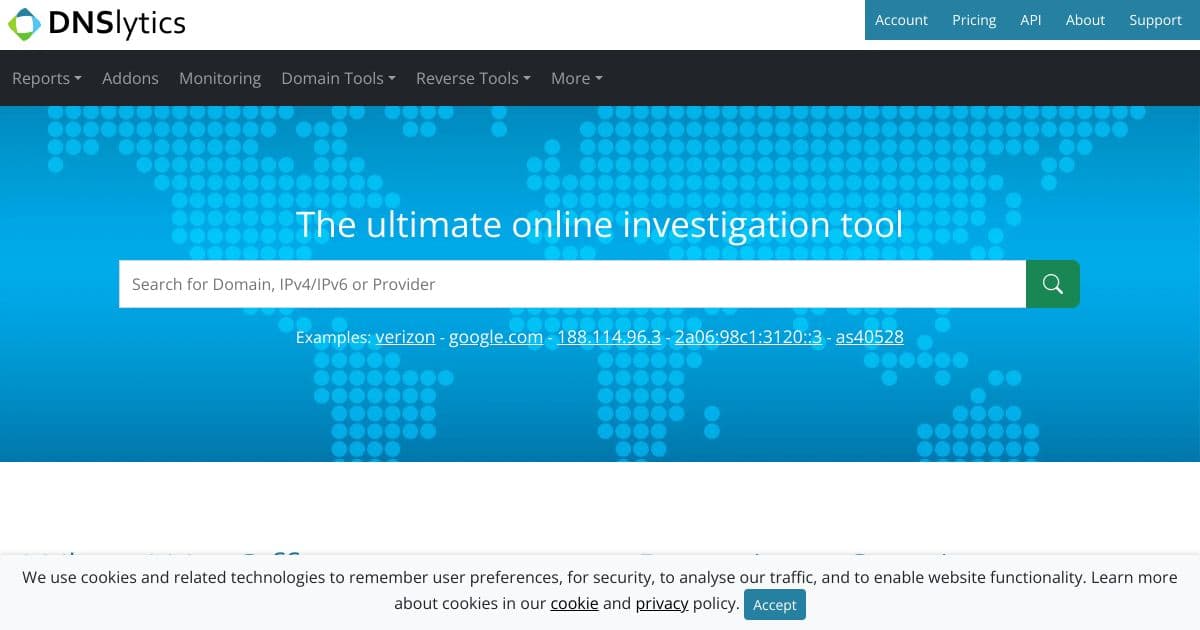Open the Reverse Tools dropdown
The height and width of the screenshot is (630, 1200).
472,78
